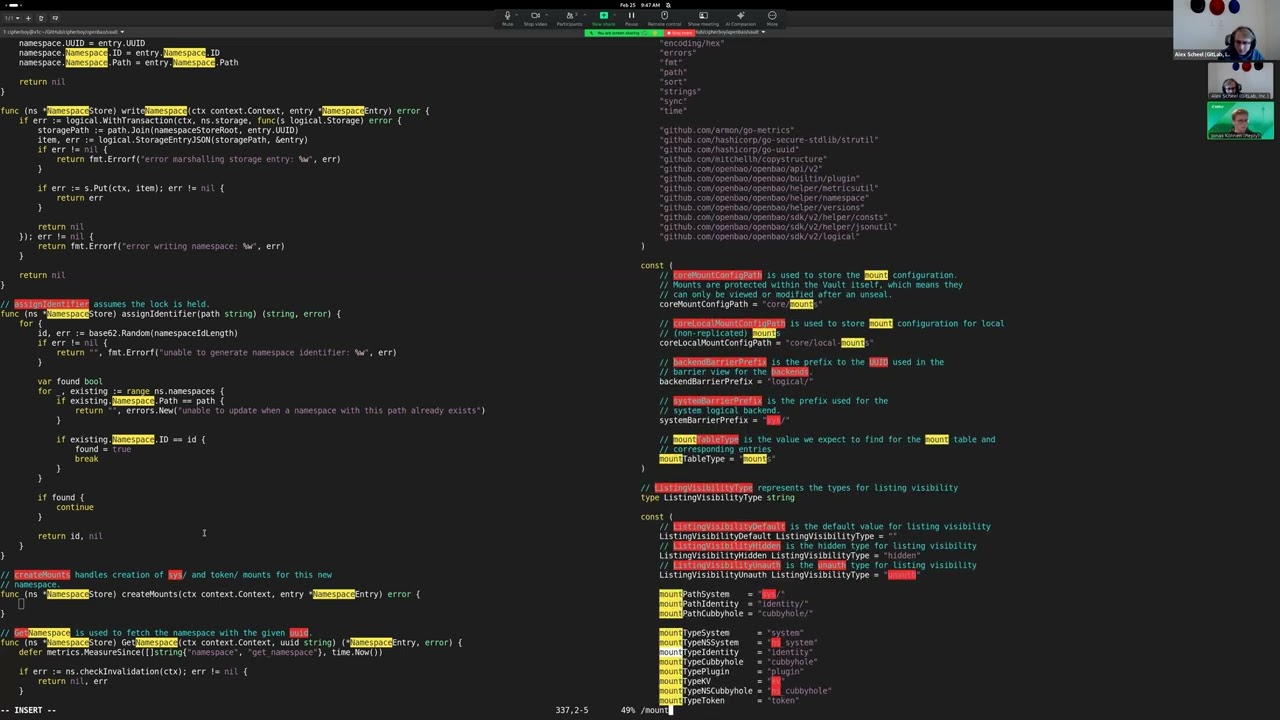Screen dimensions: 1280x720
Task: Click Show meeting icon
Action: (x=703, y=18)
